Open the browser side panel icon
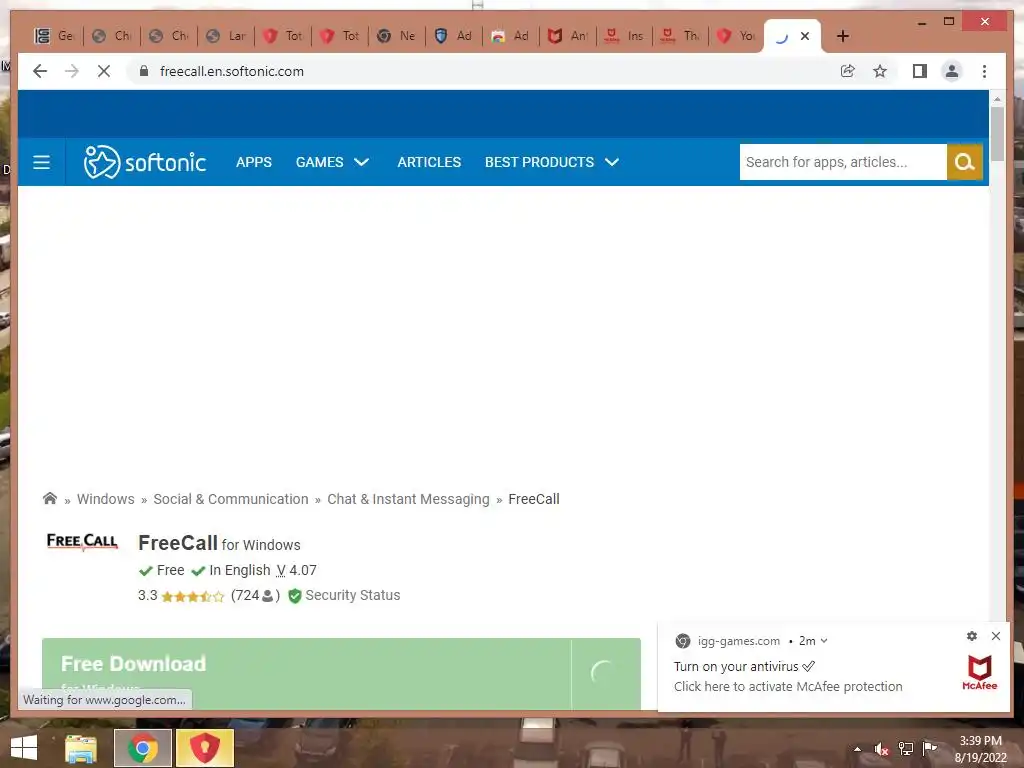The image size is (1024, 768). point(920,71)
